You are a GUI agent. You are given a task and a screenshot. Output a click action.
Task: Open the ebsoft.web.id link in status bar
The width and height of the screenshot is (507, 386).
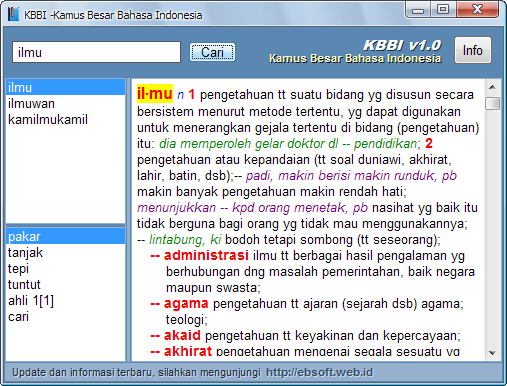pos(319,372)
